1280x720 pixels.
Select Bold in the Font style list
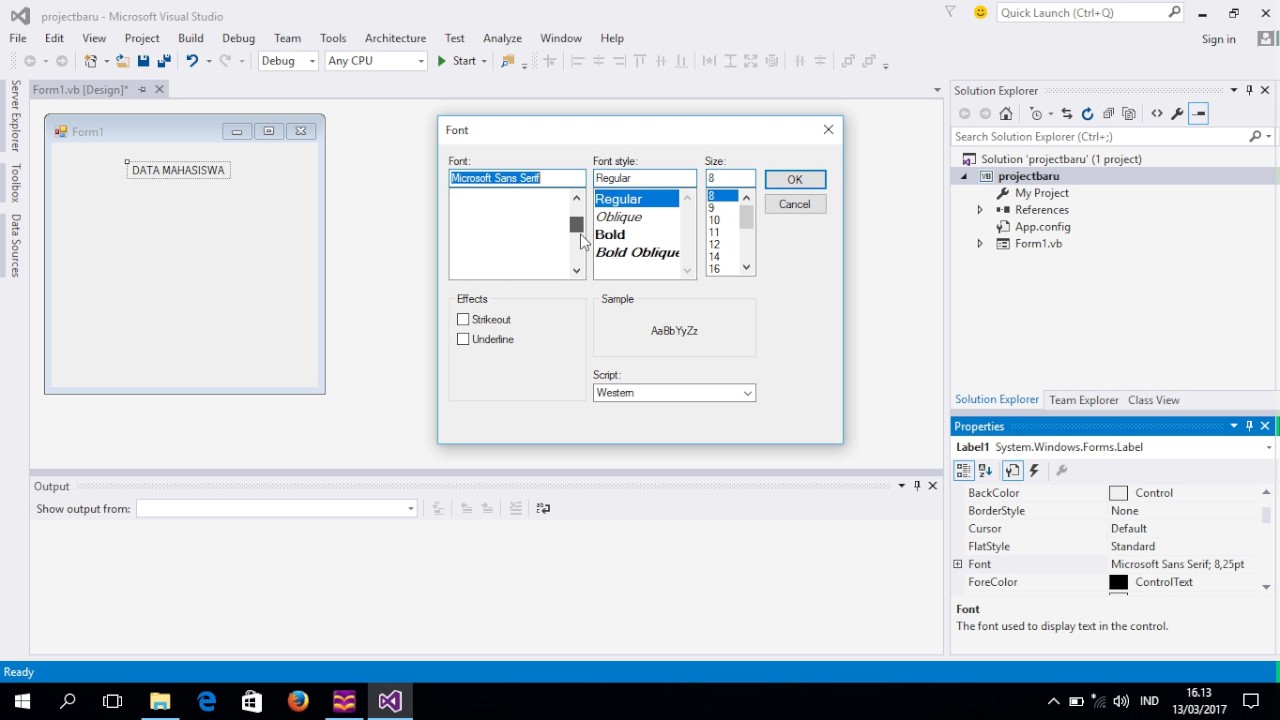pyautogui.click(x=610, y=234)
